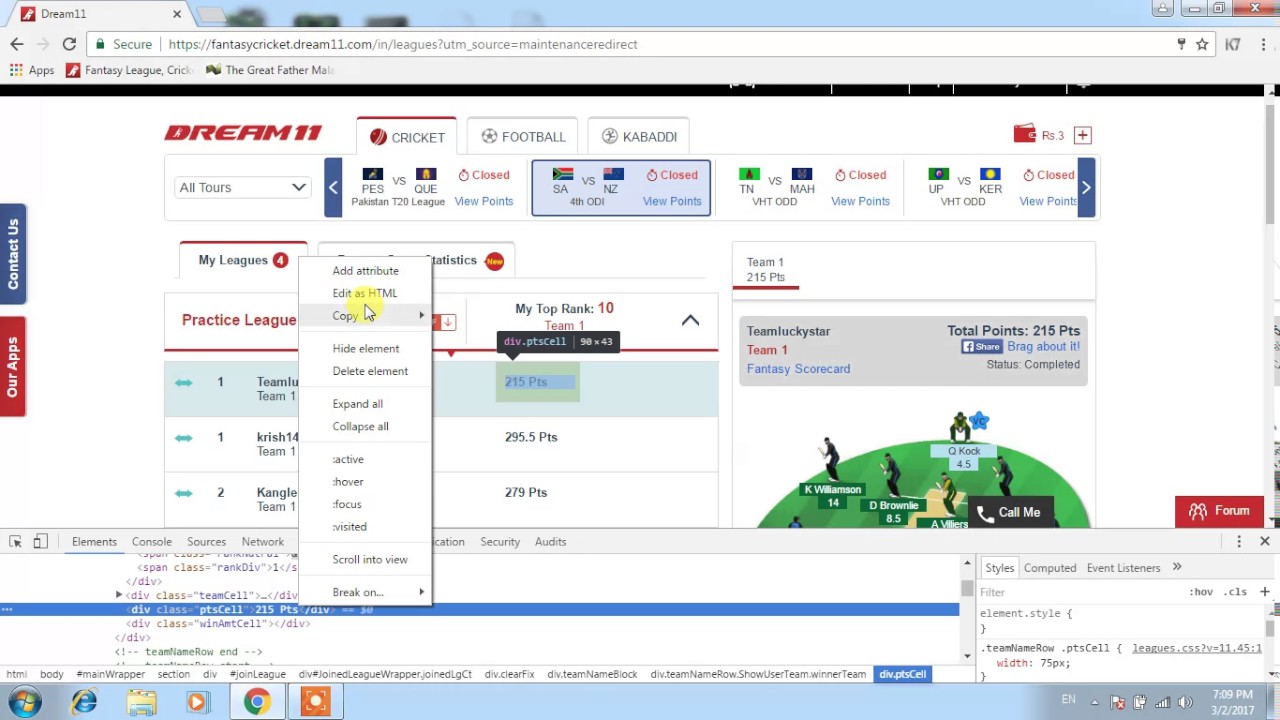This screenshot has width=1280, height=720.
Task: Click the Brag about it! link
Action: click(1043, 347)
